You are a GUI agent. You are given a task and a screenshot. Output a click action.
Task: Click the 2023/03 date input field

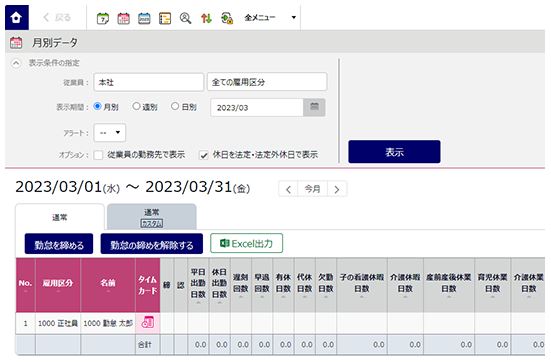pos(257,108)
